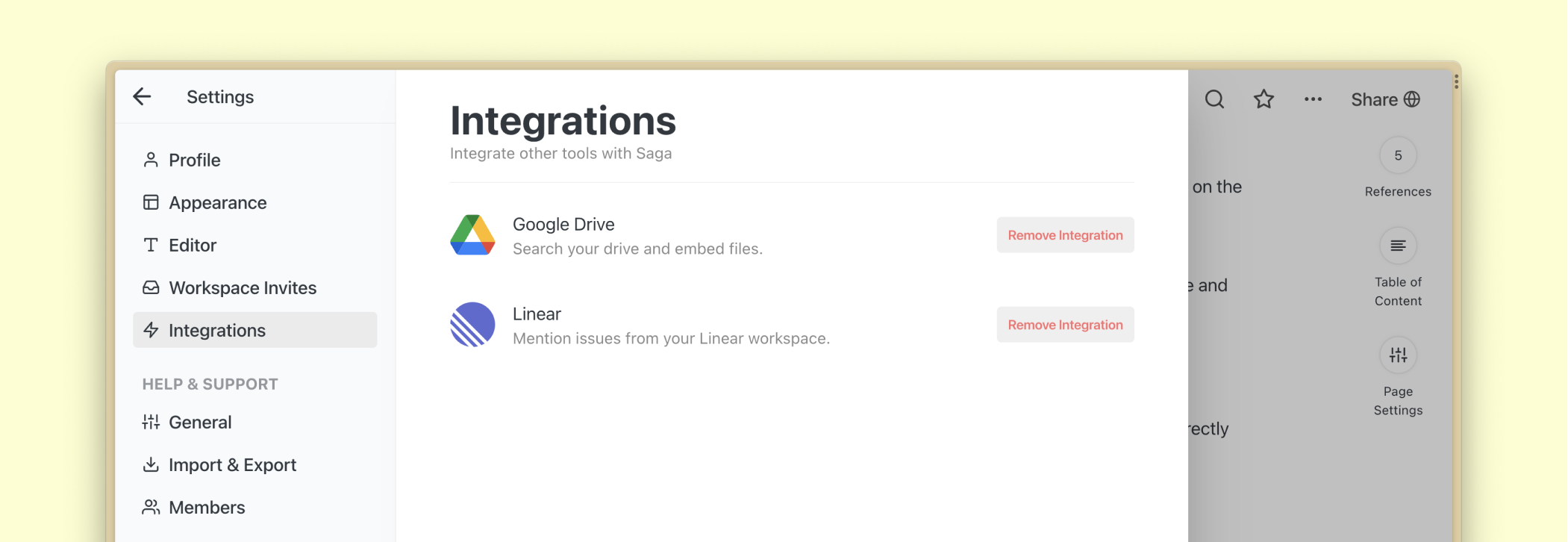Click the back arrow in Settings
This screenshot has height=542, width=1568.
pyautogui.click(x=142, y=96)
